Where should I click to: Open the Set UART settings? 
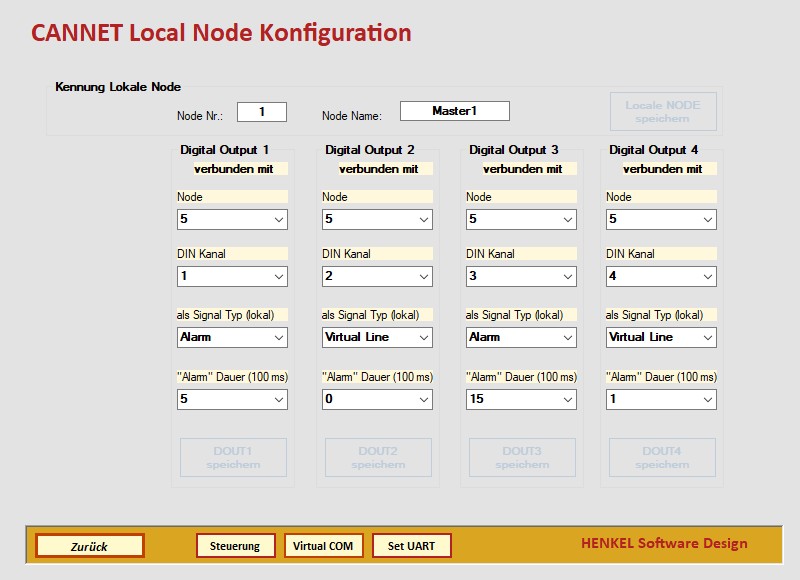coord(411,546)
